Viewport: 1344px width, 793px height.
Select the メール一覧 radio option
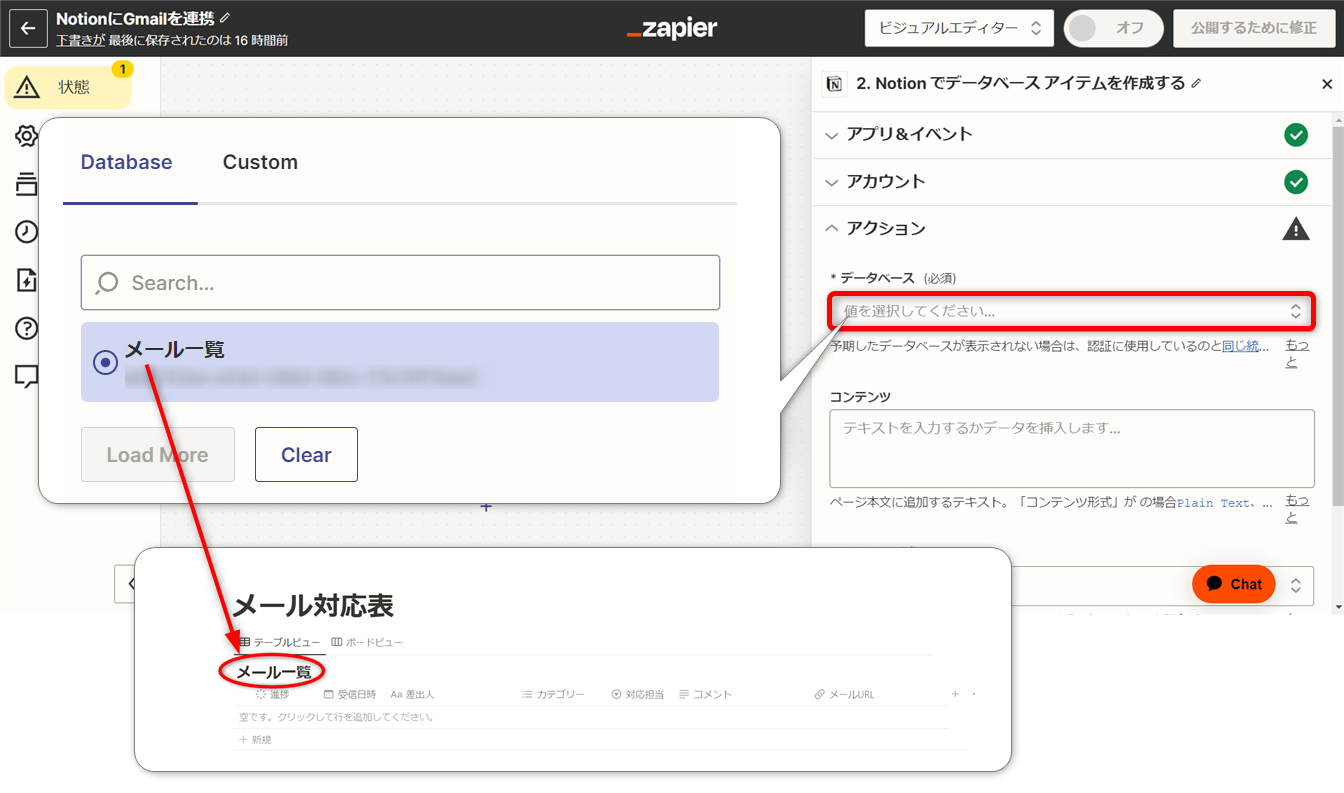[106, 362]
